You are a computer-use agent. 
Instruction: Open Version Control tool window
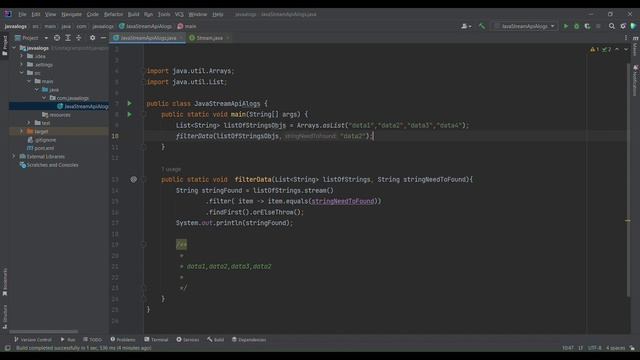(33, 340)
